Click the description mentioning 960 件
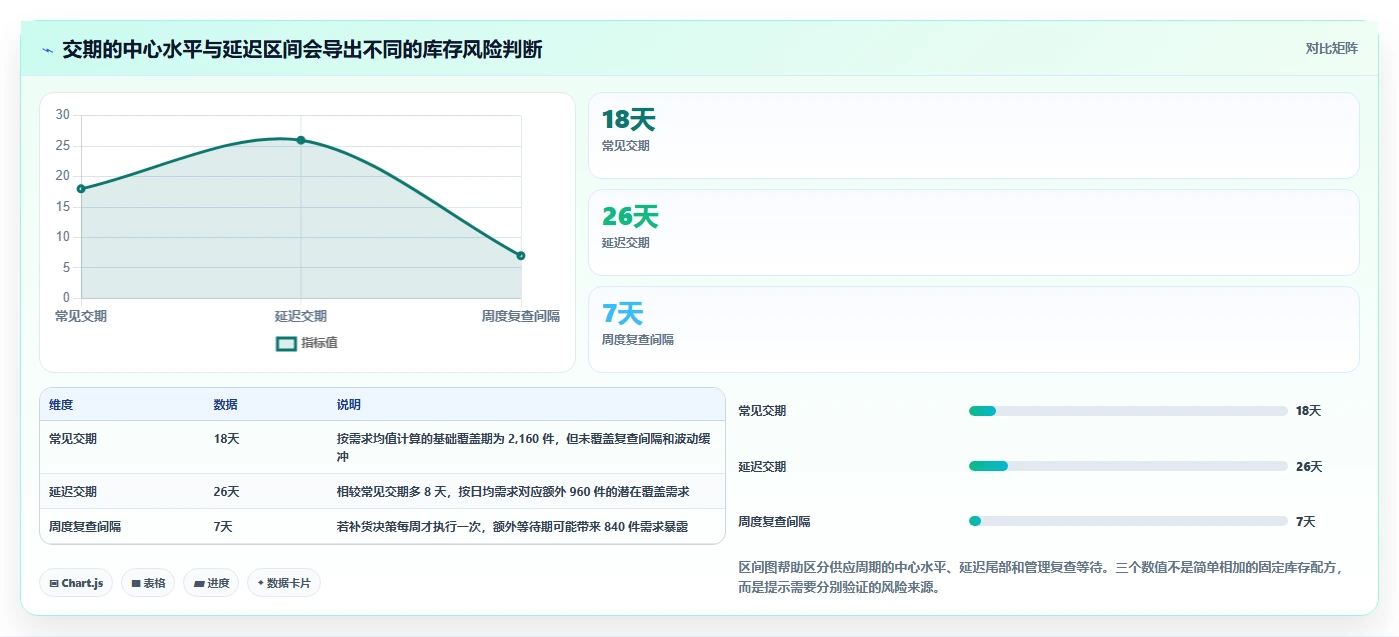 (x=513, y=492)
